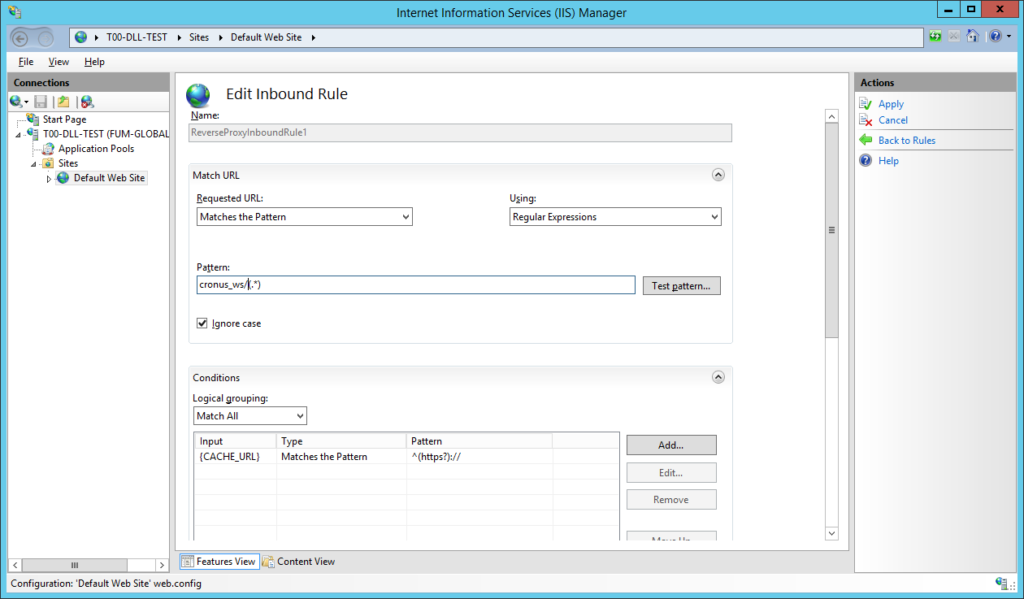This screenshot has height=599, width=1024.
Task: Collapse the Sites tree node
Action: (33, 164)
